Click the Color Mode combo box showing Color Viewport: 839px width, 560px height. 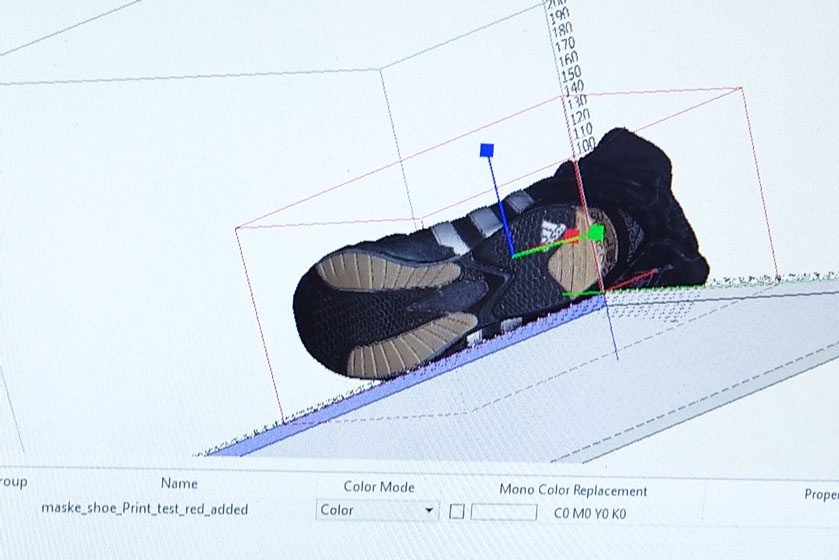tap(370, 511)
